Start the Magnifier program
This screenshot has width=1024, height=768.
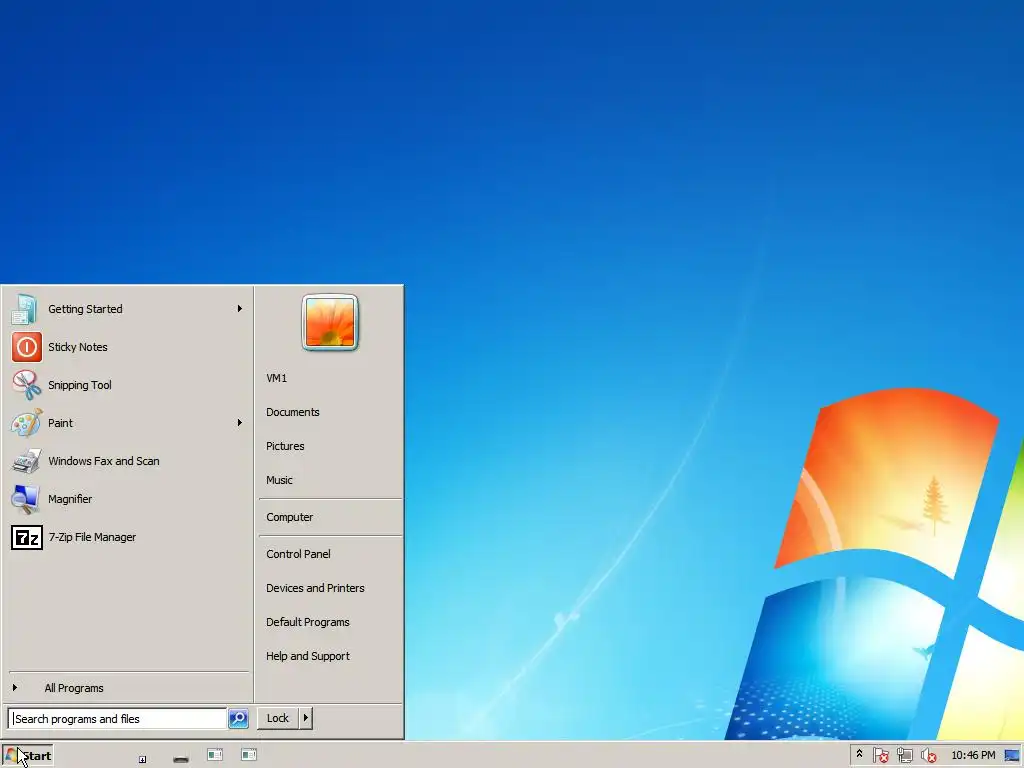tap(127, 499)
